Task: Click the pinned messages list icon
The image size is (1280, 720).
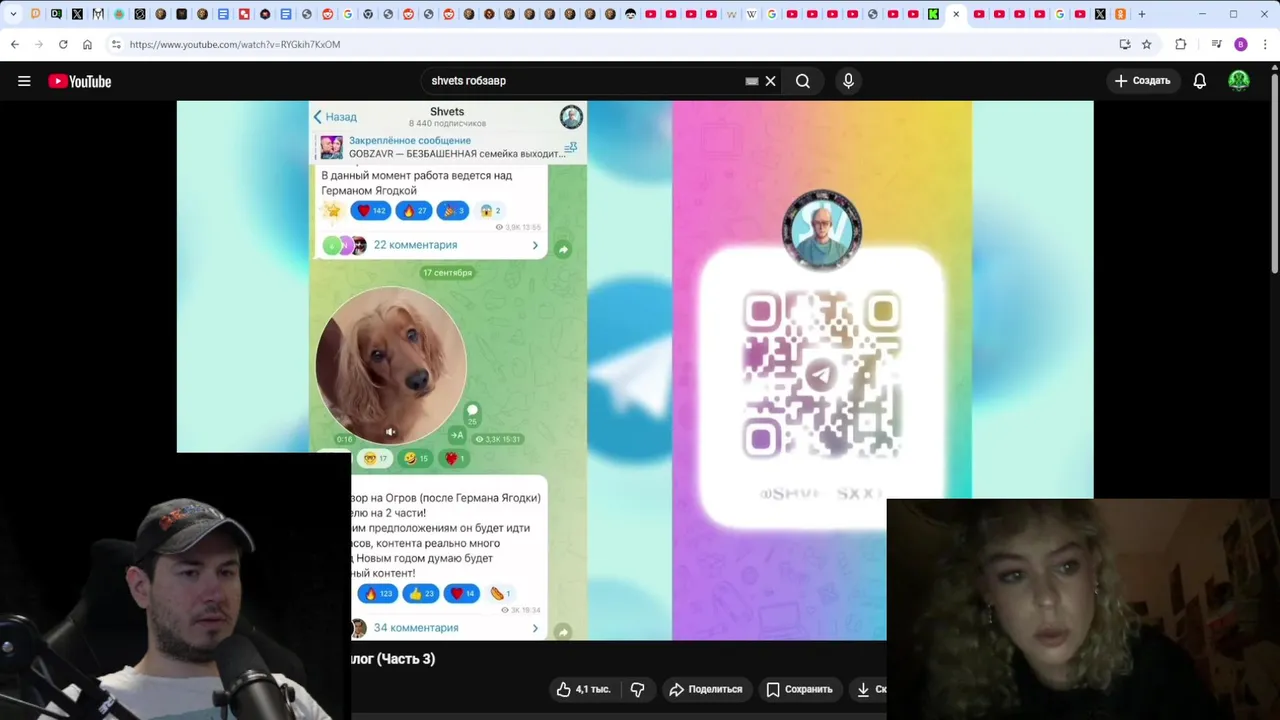Action: point(571,148)
